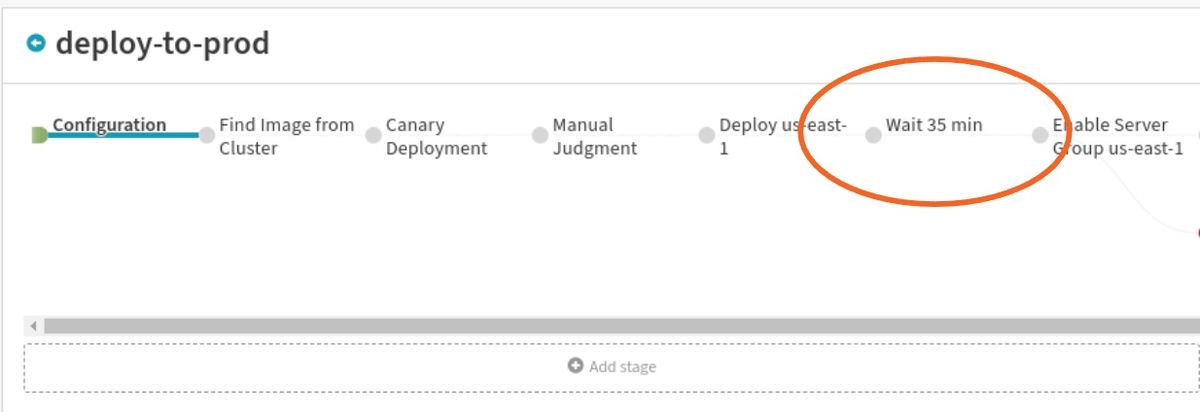This screenshot has height=412, width=1200.
Task: Click the horizontal scrollbar's left arrow
Action: point(34,326)
